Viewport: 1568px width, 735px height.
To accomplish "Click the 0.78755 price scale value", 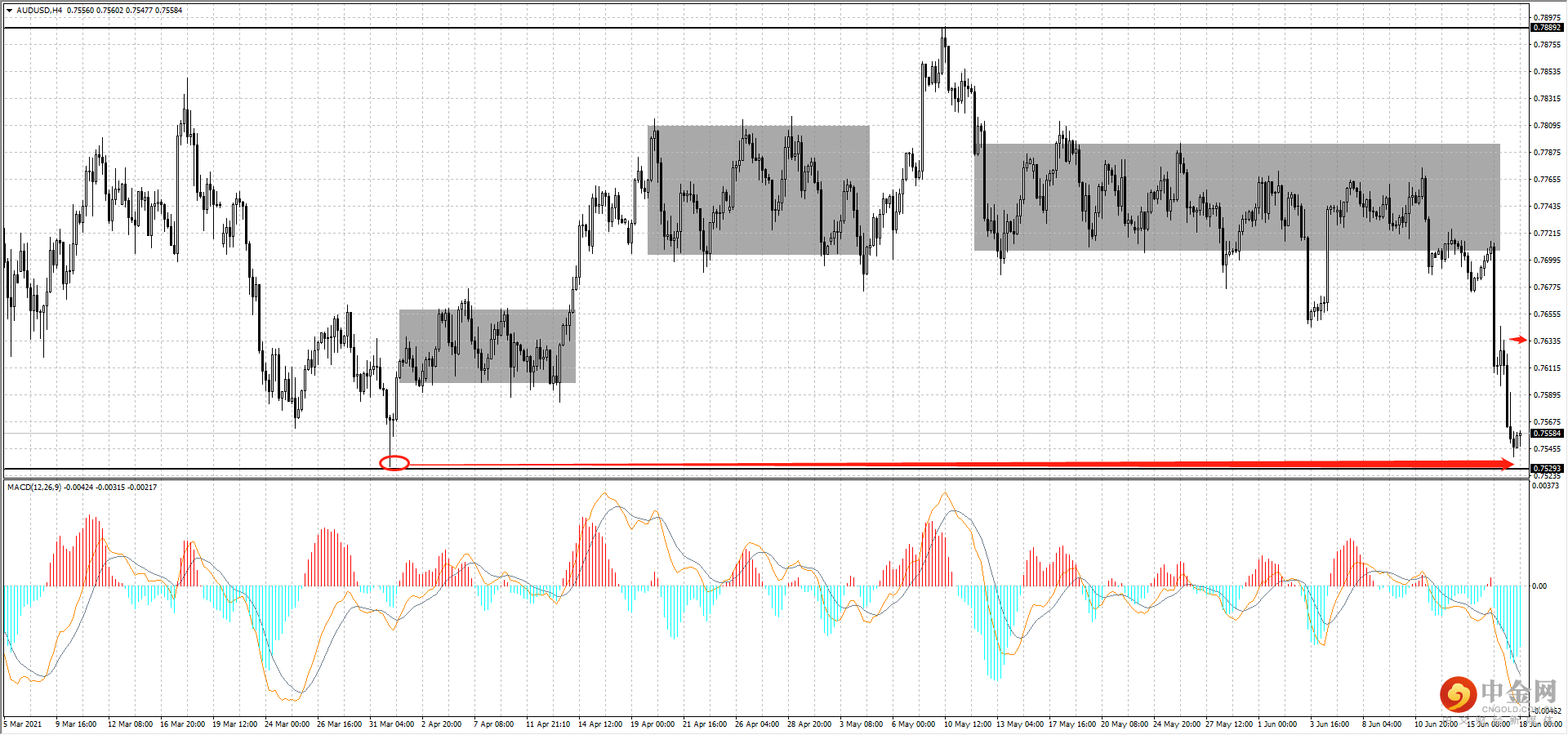I will click(x=1547, y=45).
